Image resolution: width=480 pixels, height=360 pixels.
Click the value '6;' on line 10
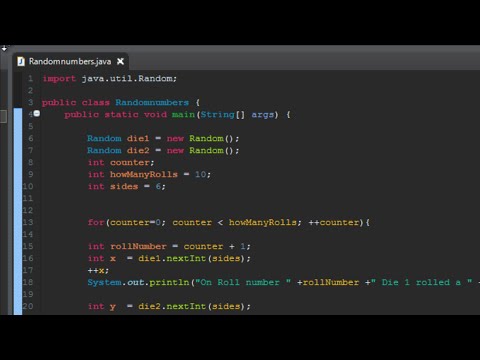[x=160, y=186]
